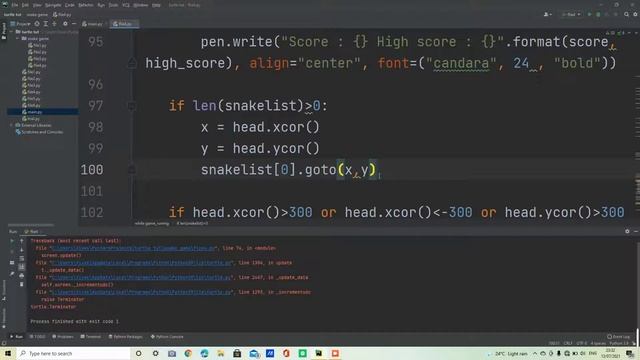The height and width of the screenshot is (360, 640).
Task: Switch to the main.py editor tab
Action: pos(93,24)
